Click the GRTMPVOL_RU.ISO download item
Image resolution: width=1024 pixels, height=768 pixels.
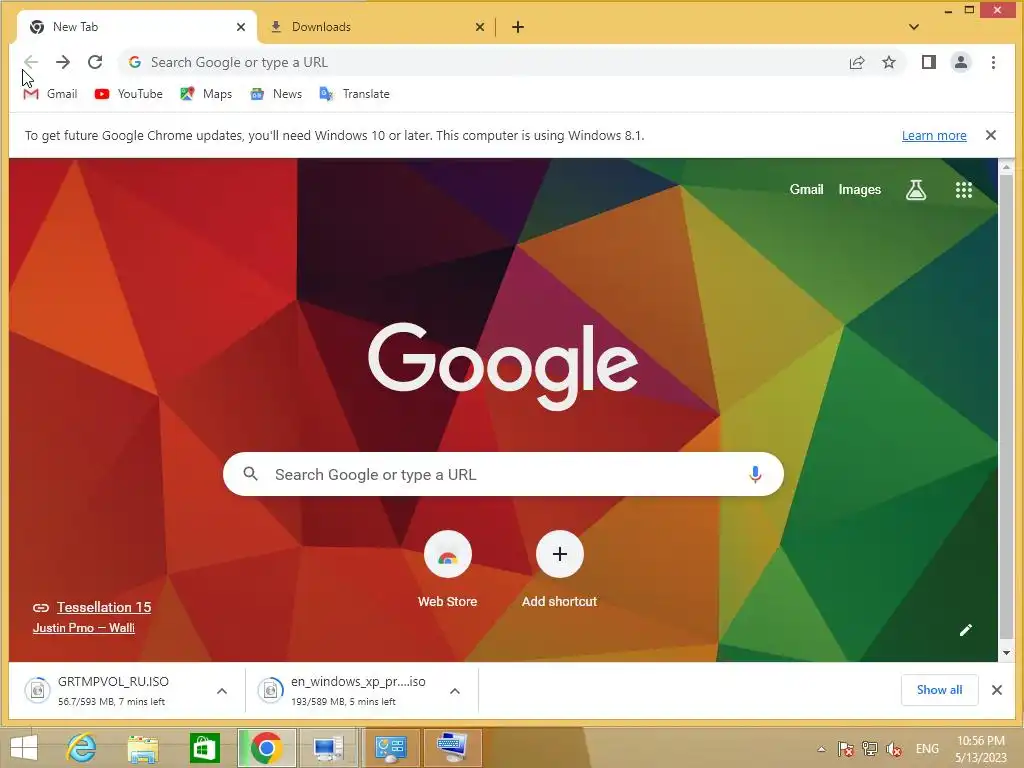point(115,690)
